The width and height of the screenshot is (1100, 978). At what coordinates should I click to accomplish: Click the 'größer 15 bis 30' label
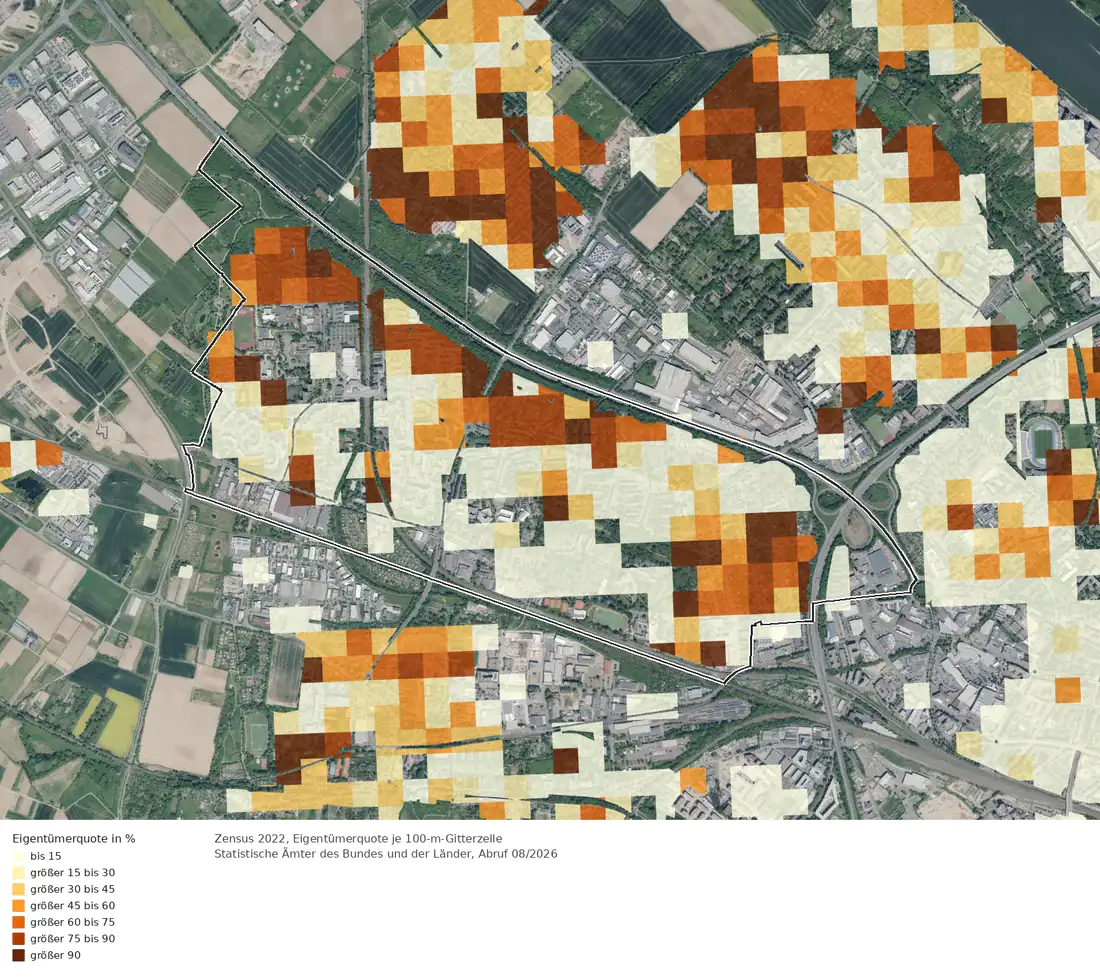[x=72, y=873]
